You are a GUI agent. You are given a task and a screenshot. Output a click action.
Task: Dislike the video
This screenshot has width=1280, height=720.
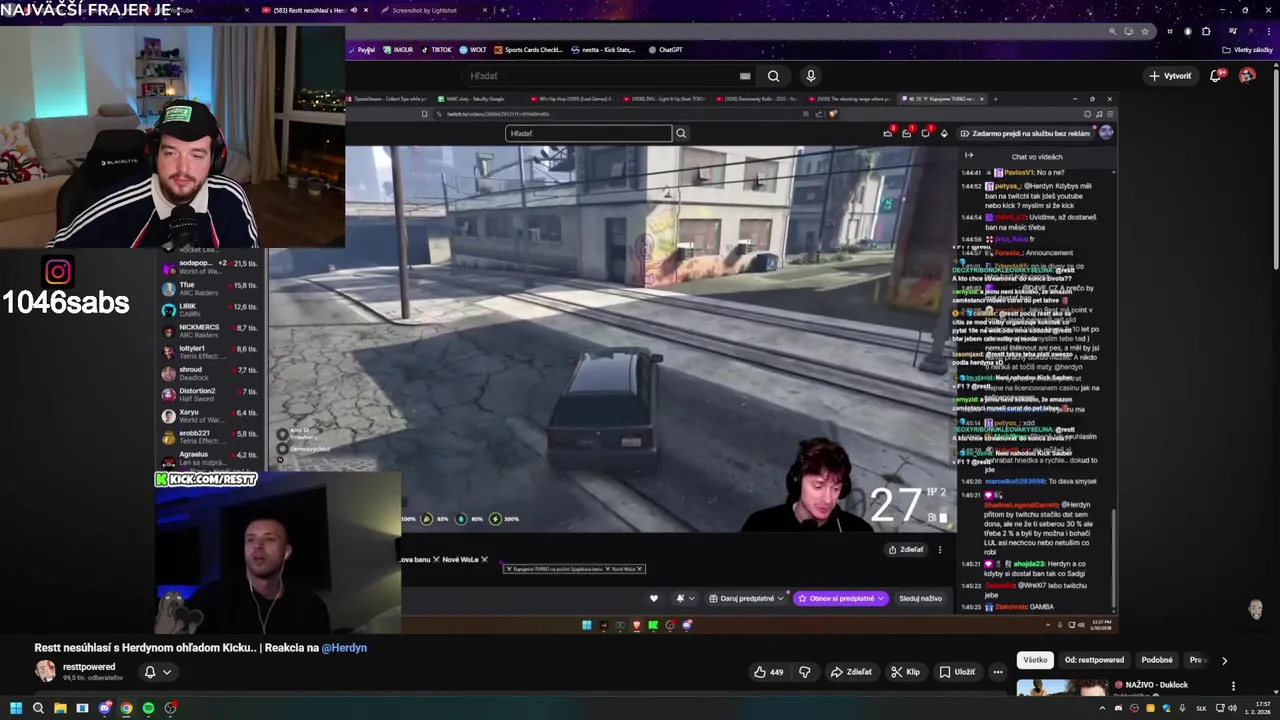(805, 672)
